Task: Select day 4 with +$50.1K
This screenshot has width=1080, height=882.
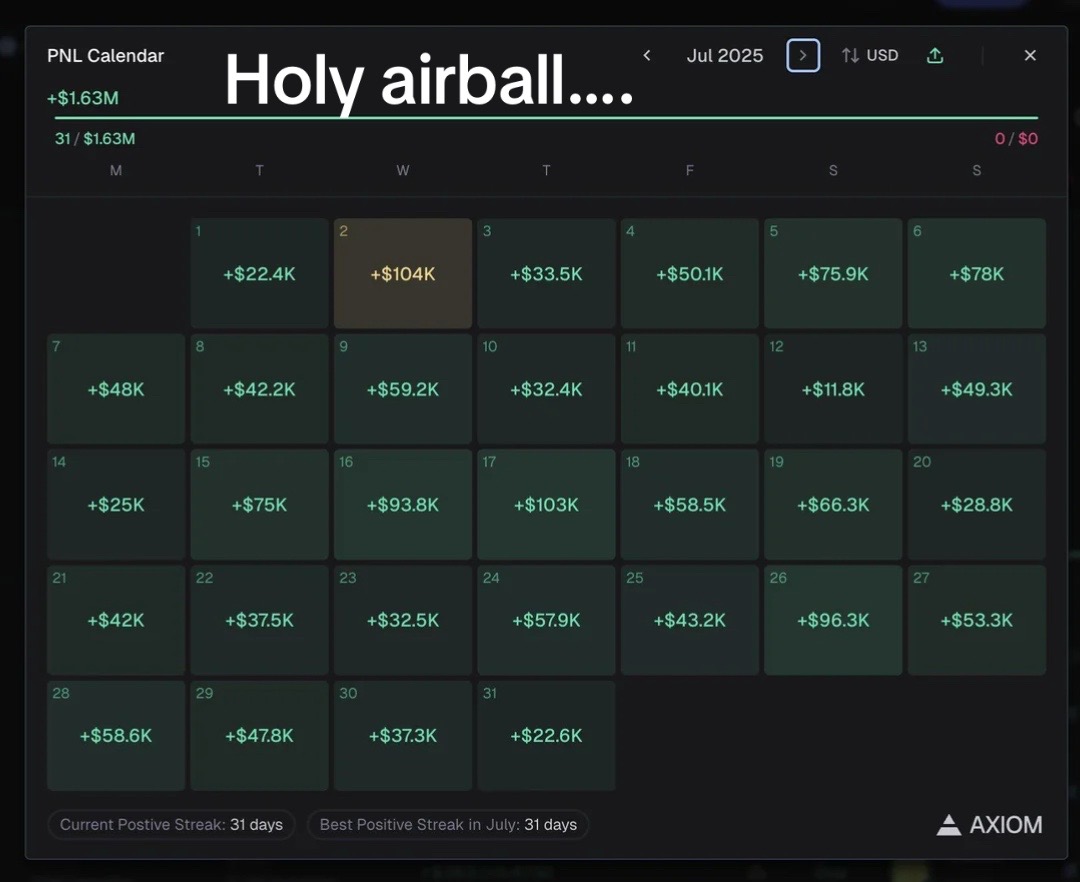Action: (x=689, y=273)
